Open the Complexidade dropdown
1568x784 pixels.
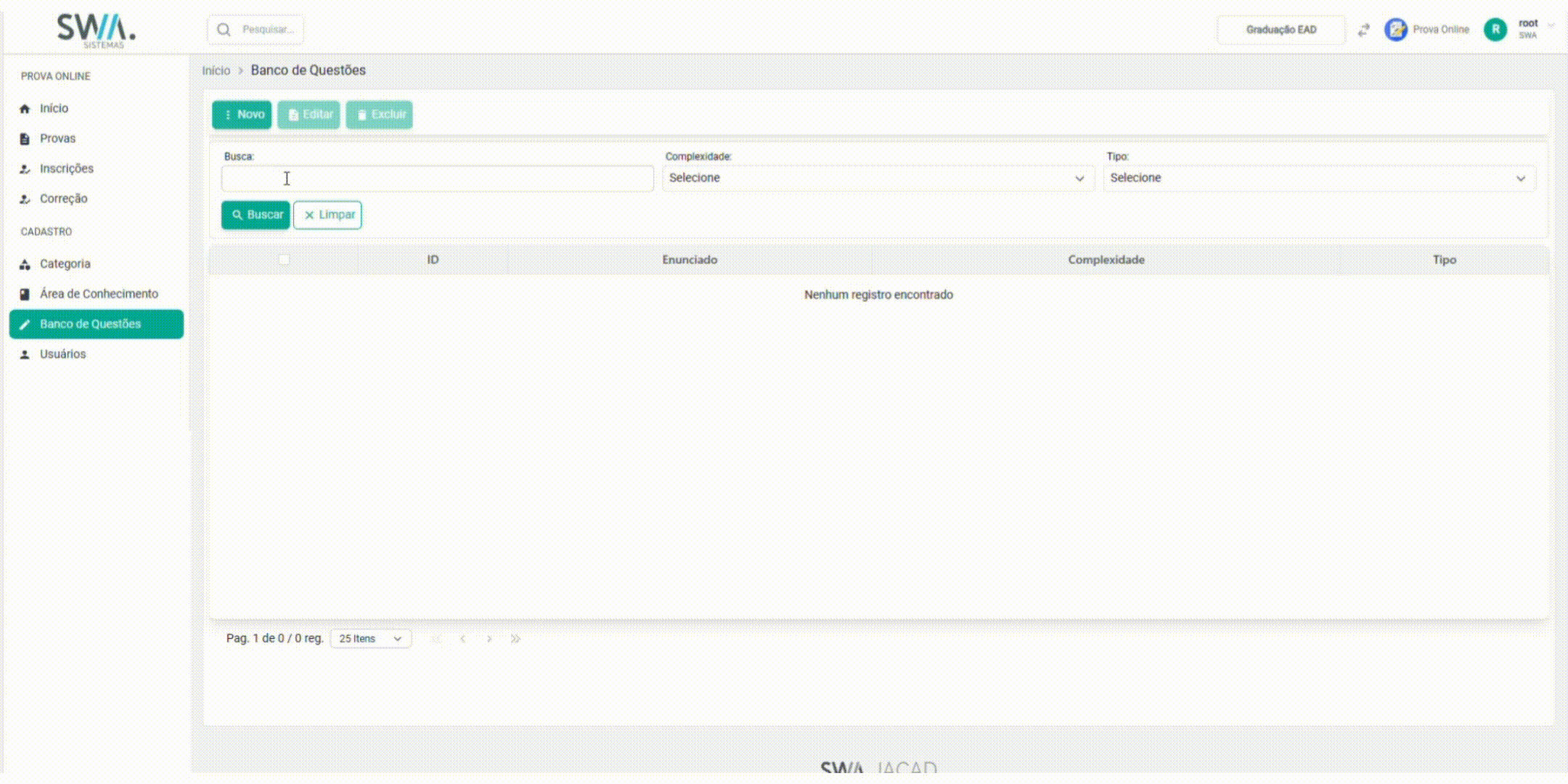pyautogui.click(x=877, y=179)
